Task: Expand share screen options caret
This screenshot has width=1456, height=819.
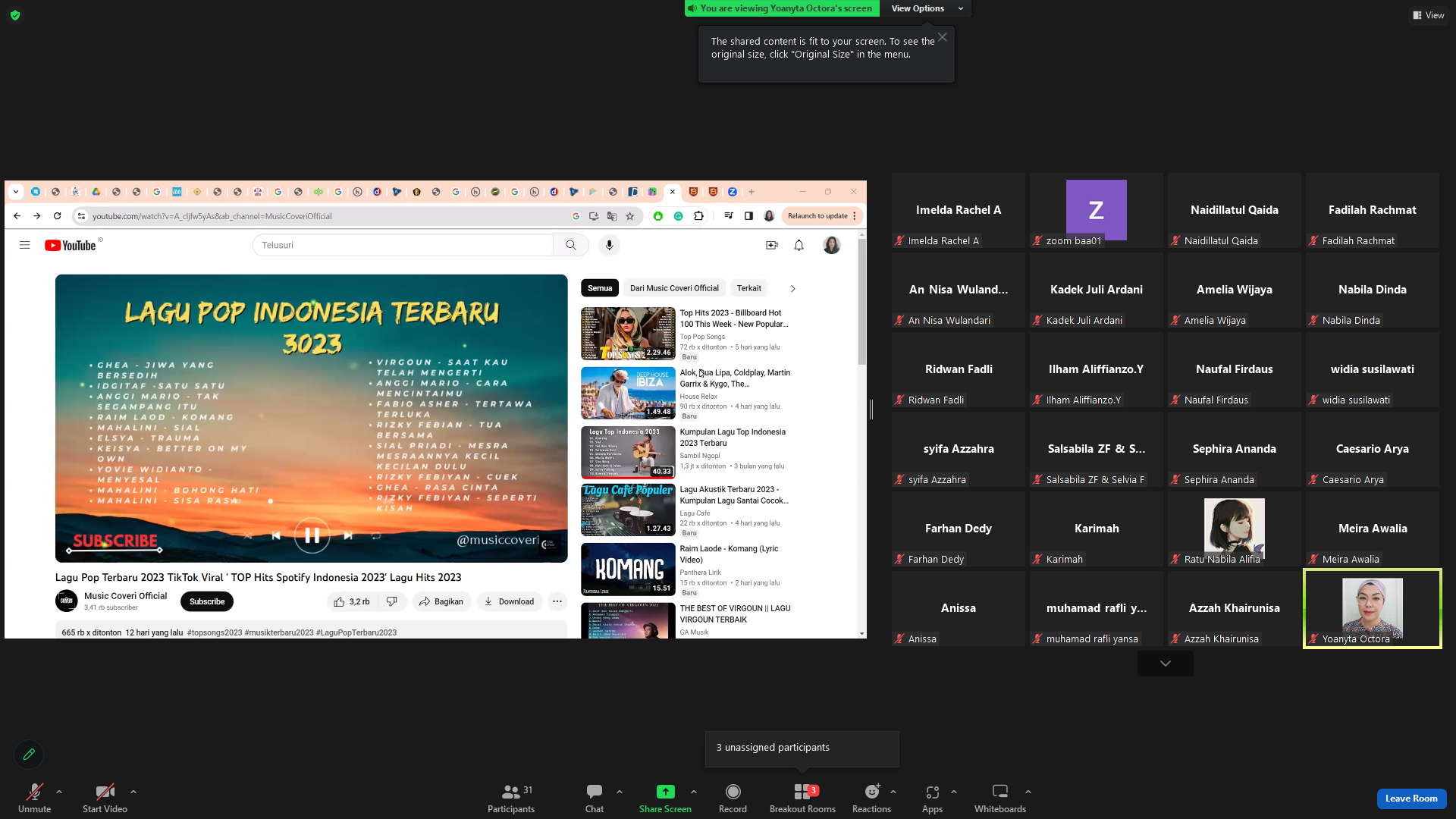Action: click(694, 792)
